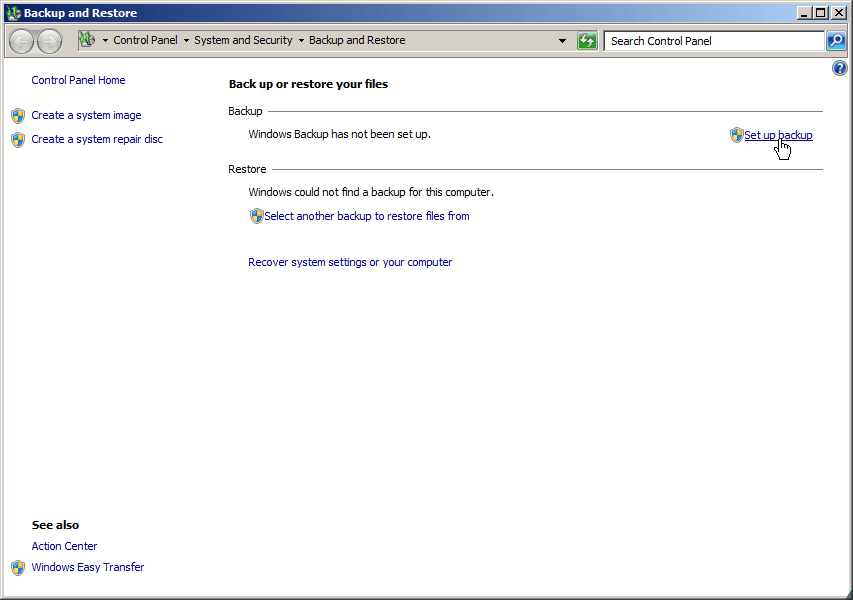The height and width of the screenshot is (600, 853).
Task: Expand dropdown arrow before Backup and Restore breadcrumb
Action: [x=301, y=41]
